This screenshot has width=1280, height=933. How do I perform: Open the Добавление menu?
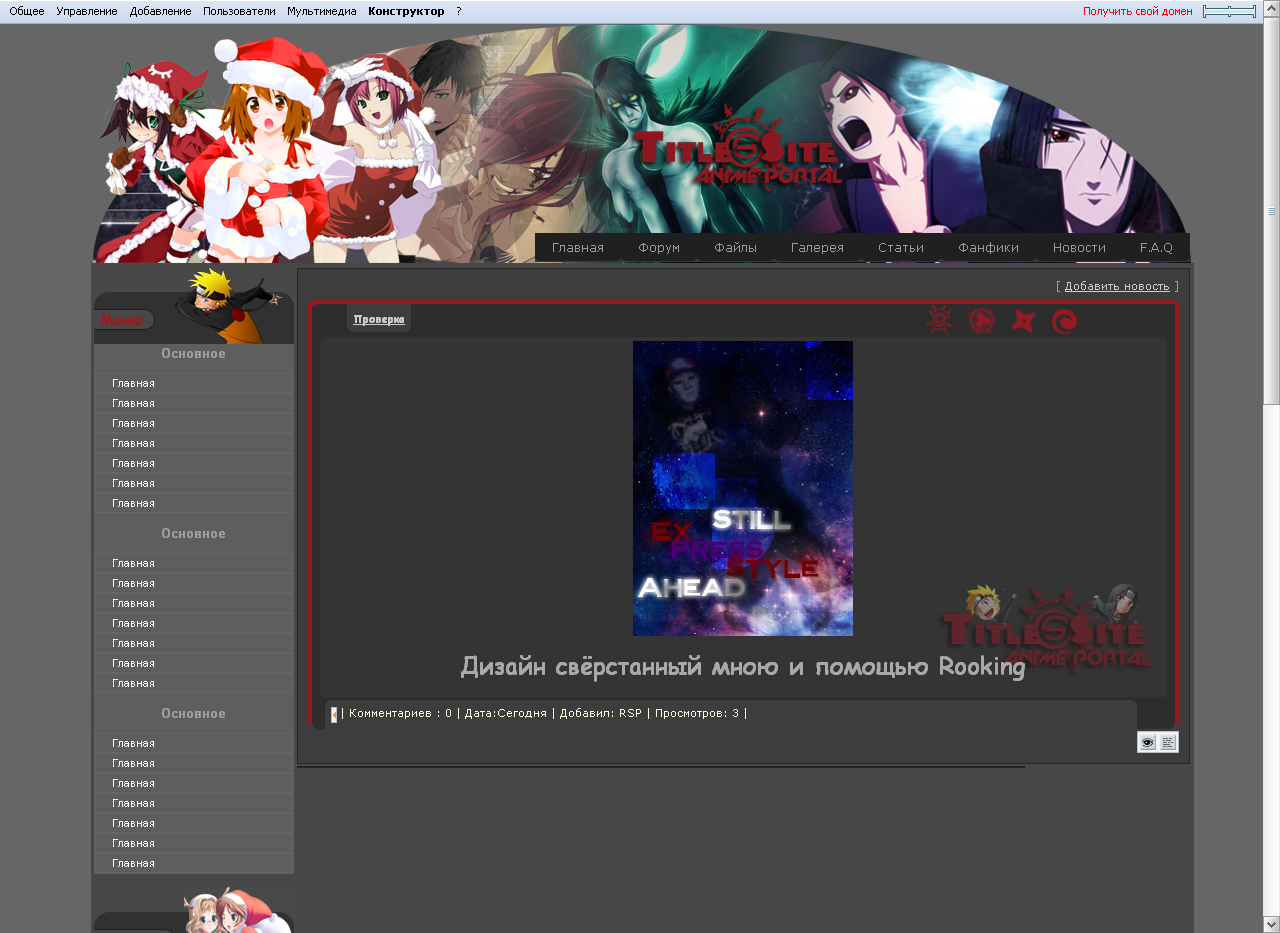coord(160,11)
